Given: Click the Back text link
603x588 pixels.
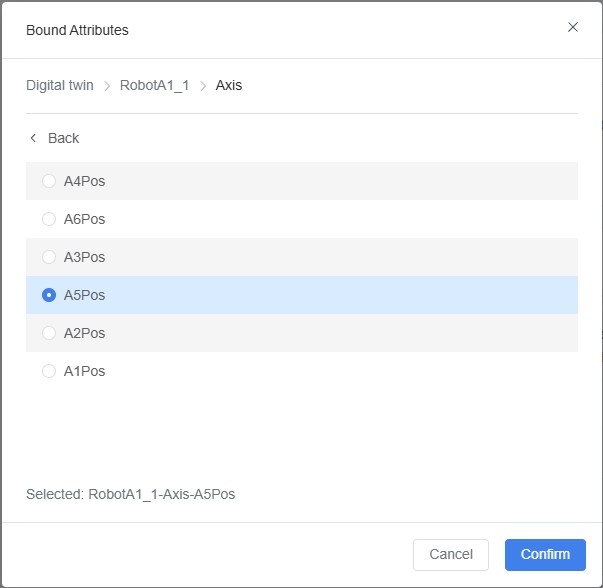Looking at the screenshot, I should [x=63, y=138].
